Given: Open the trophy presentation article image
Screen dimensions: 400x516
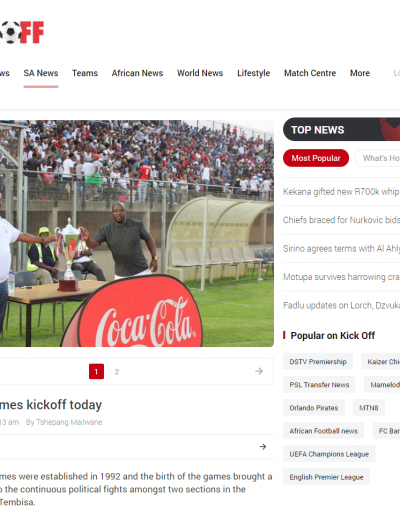Looking at the screenshot, I should (137, 233).
